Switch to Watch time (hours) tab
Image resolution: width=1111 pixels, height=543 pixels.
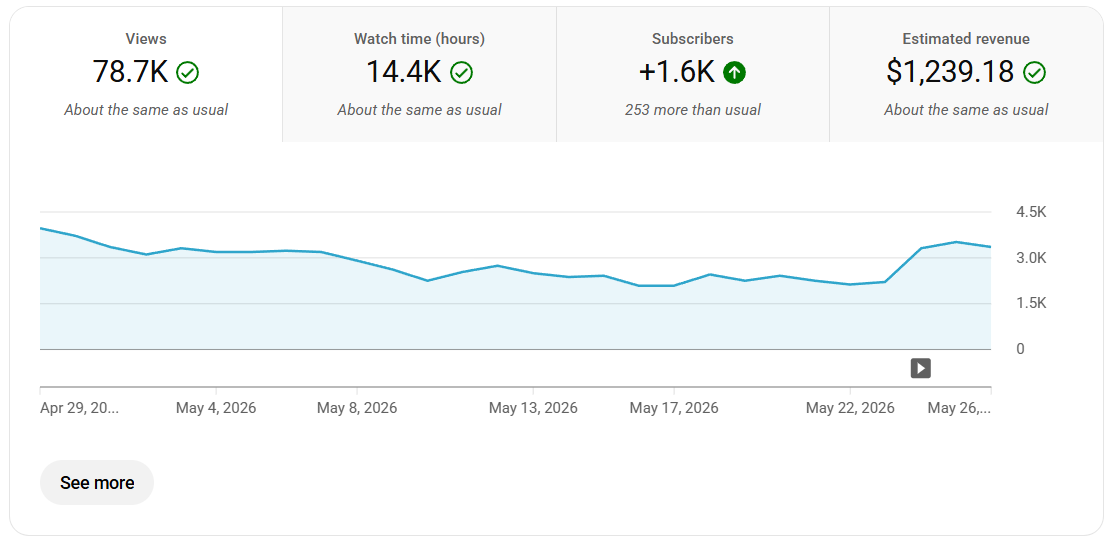pyautogui.click(x=419, y=74)
